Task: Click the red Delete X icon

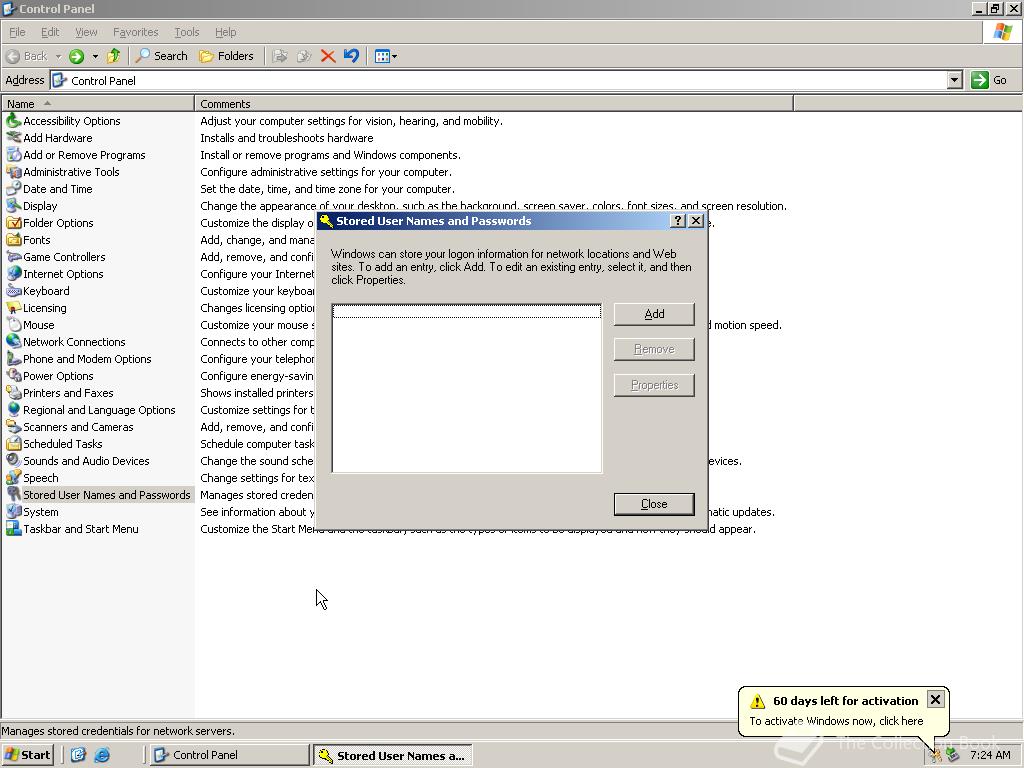Action: (328, 56)
